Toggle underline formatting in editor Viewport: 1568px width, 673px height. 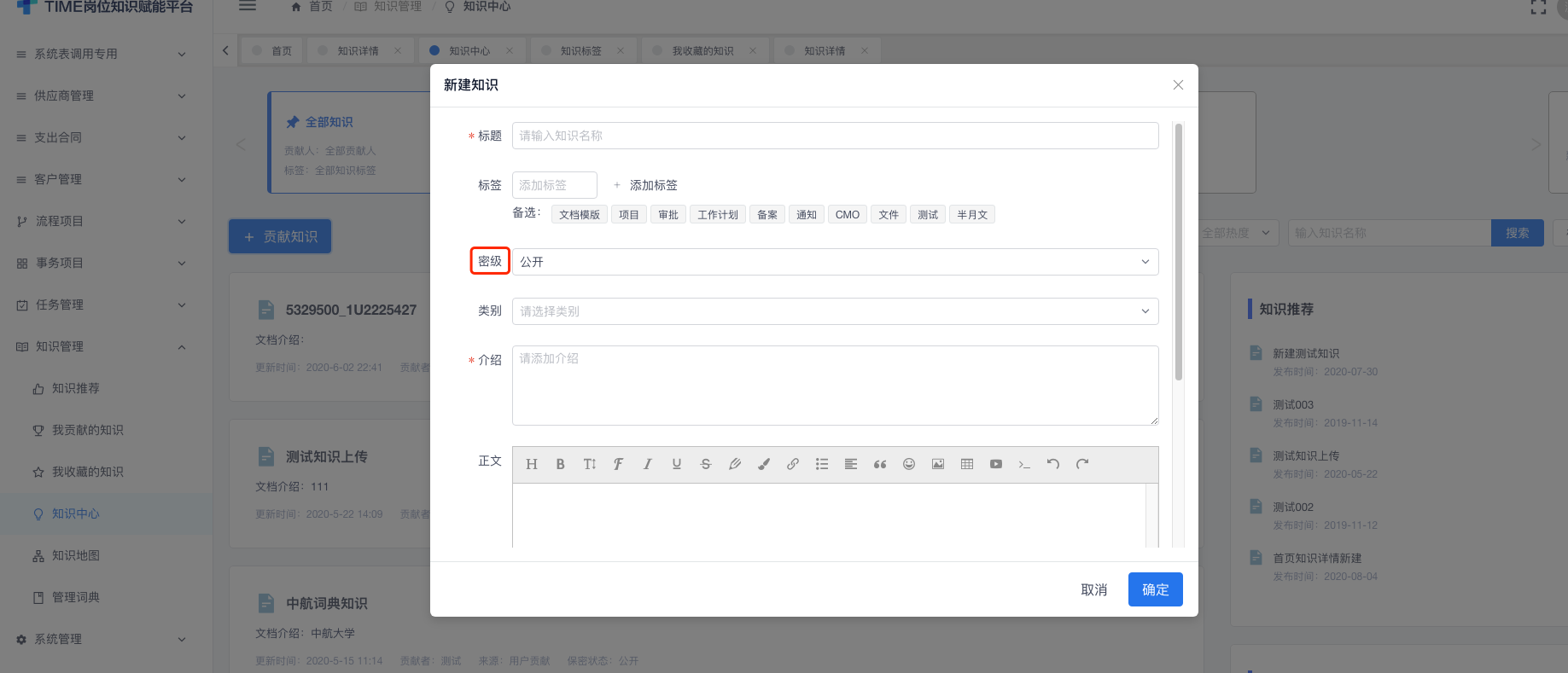(x=676, y=464)
